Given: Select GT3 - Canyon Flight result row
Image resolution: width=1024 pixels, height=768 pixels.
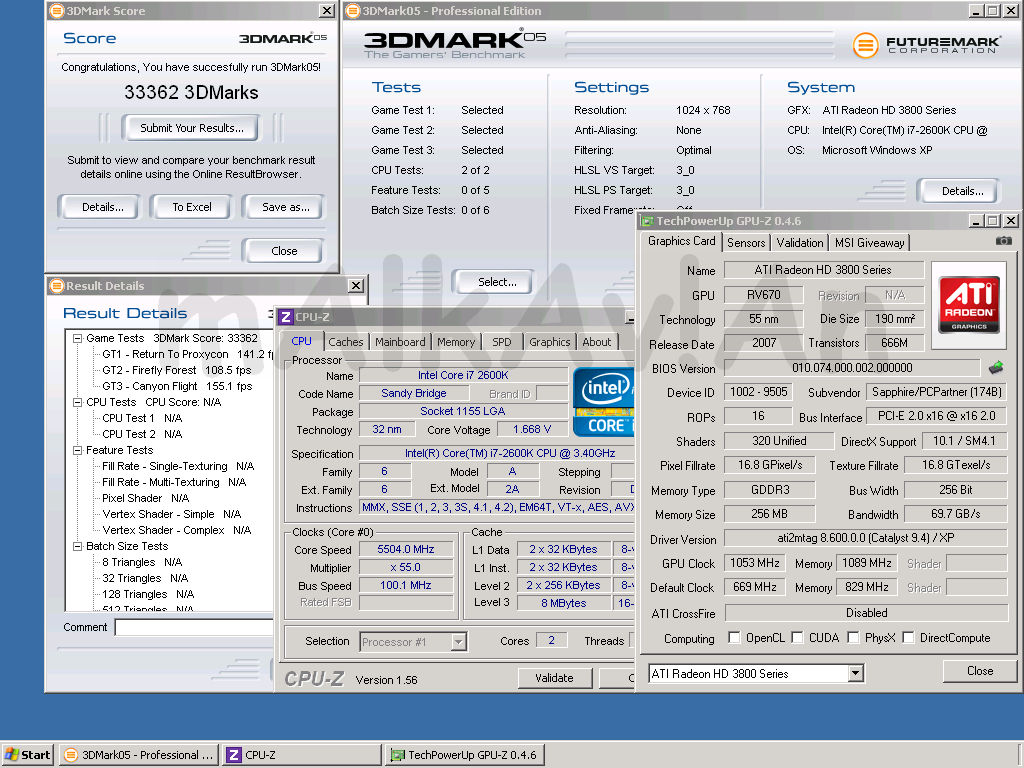Looking at the screenshot, I should [177, 386].
